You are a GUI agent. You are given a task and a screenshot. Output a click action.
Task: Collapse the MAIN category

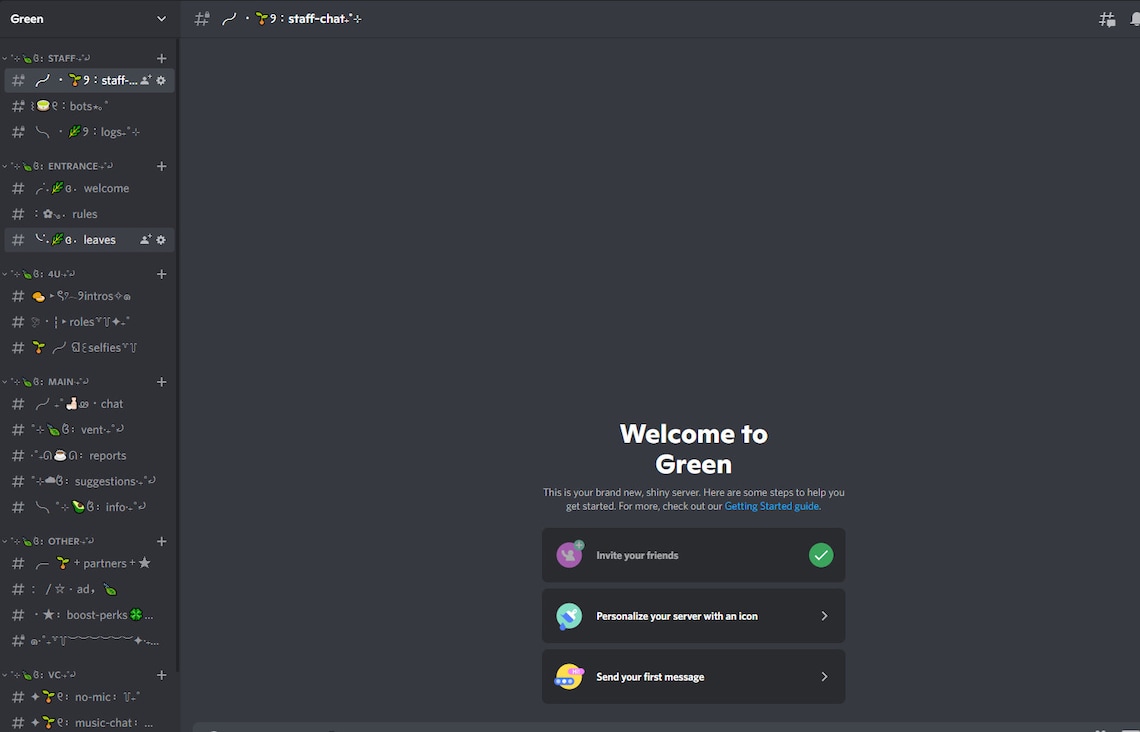pyautogui.click(x=46, y=382)
